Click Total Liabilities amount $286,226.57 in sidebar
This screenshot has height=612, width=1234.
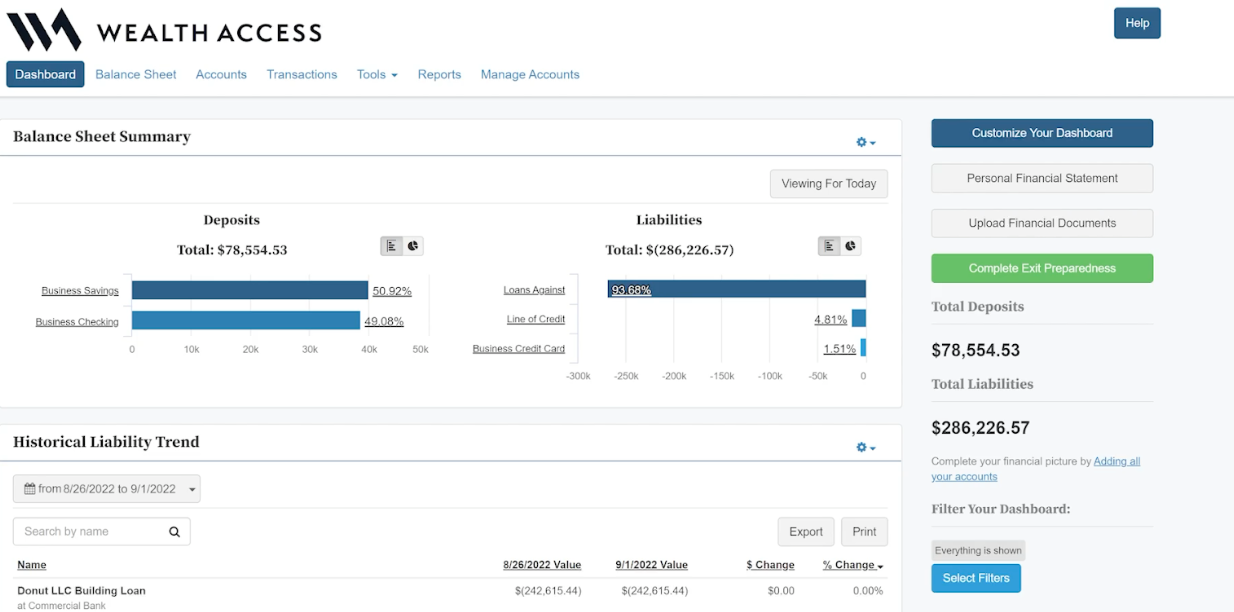coord(980,428)
